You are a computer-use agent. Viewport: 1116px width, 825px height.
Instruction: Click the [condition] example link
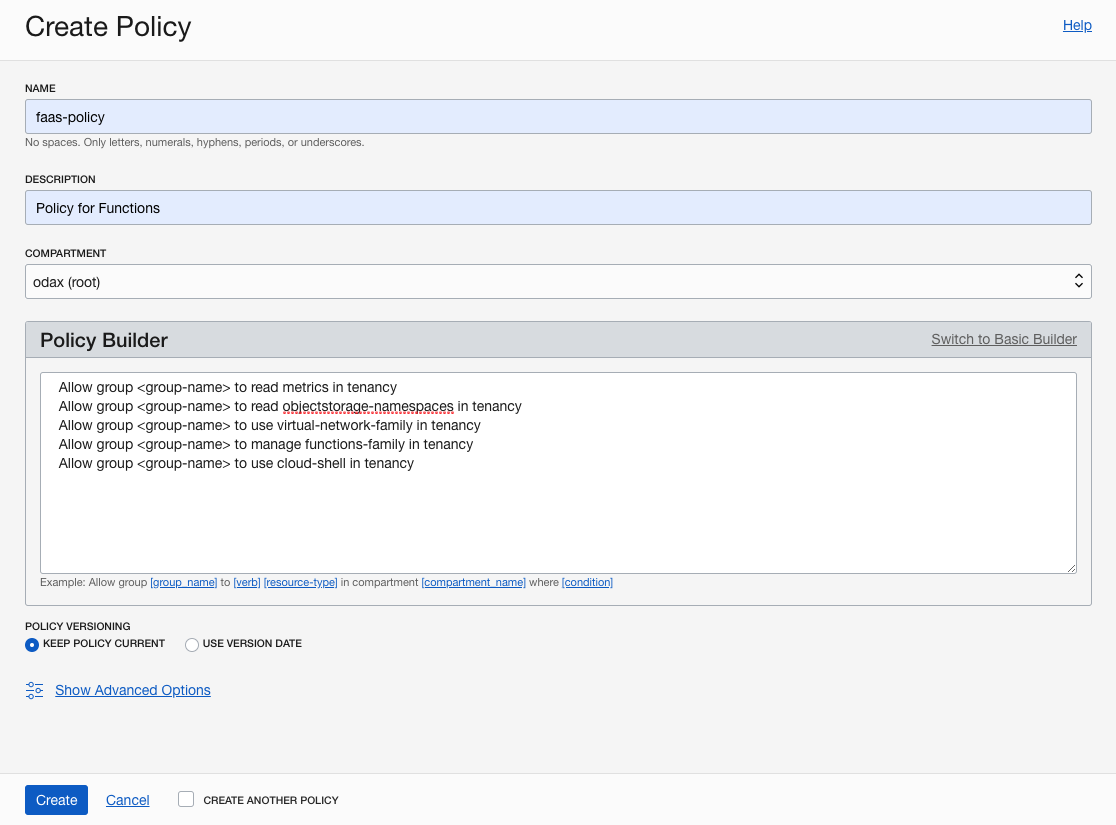pyautogui.click(x=587, y=582)
